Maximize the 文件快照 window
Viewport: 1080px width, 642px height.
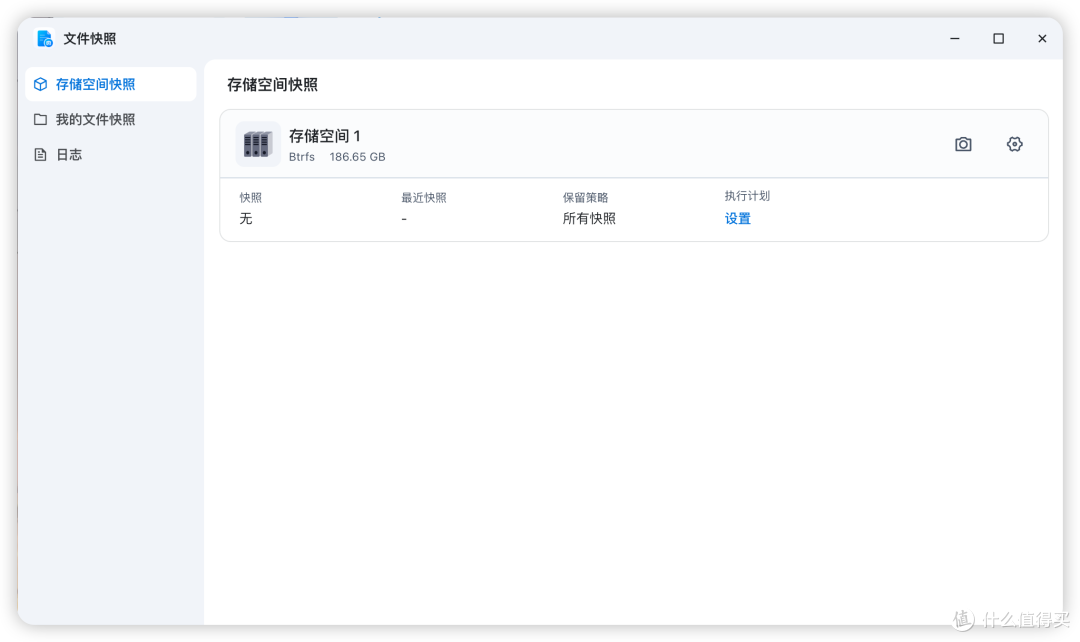coord(998,39)
